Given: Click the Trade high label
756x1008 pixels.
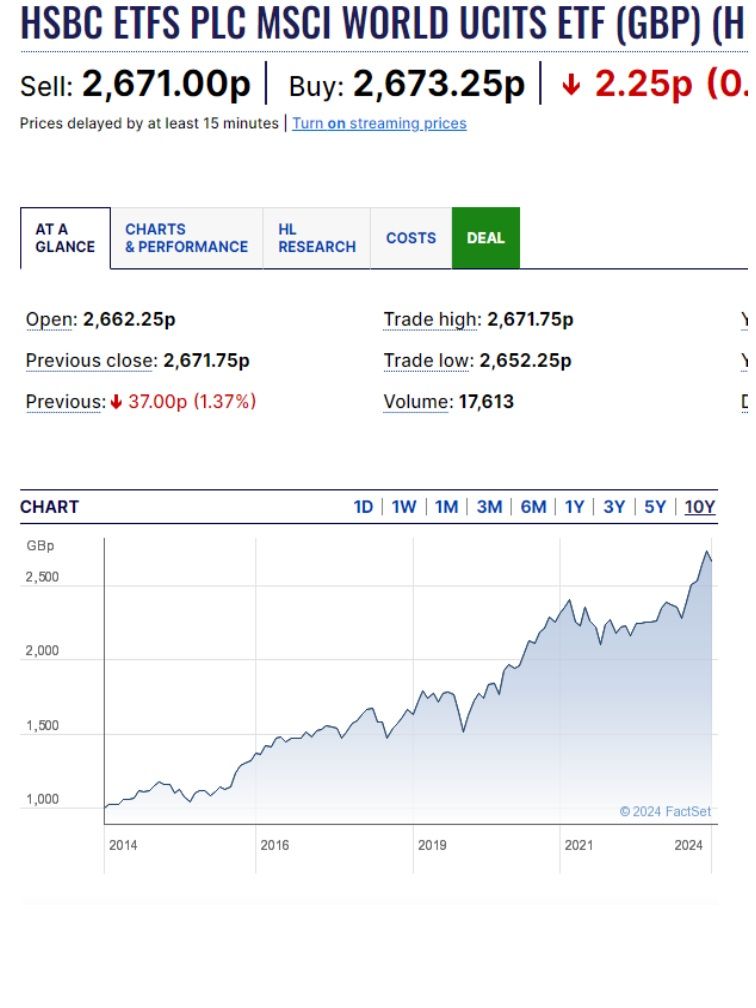Looking at the screenshot, I should [431, 320].
